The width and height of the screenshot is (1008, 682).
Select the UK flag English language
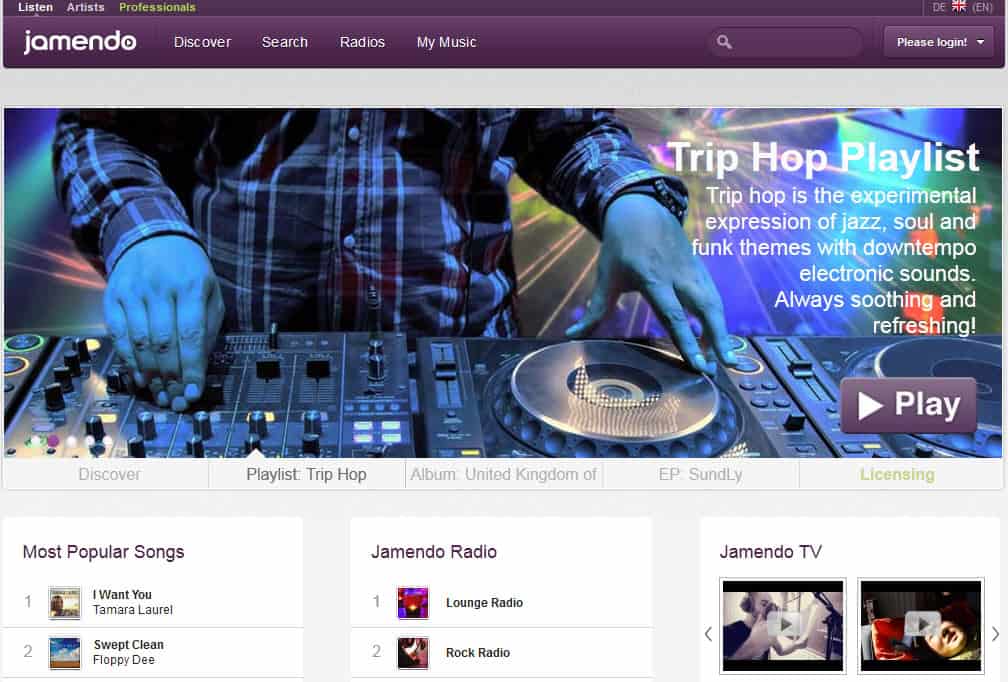(958, 6)
